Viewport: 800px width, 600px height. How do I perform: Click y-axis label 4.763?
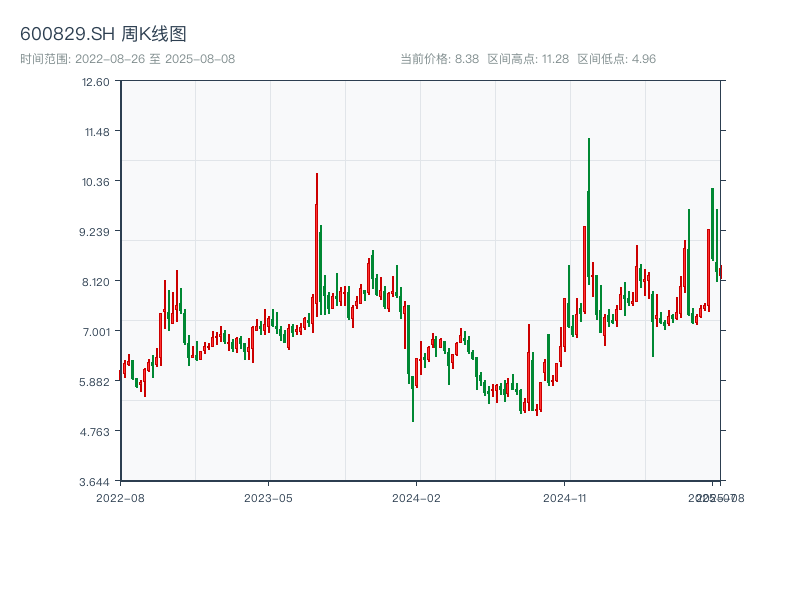pos(94,432)
